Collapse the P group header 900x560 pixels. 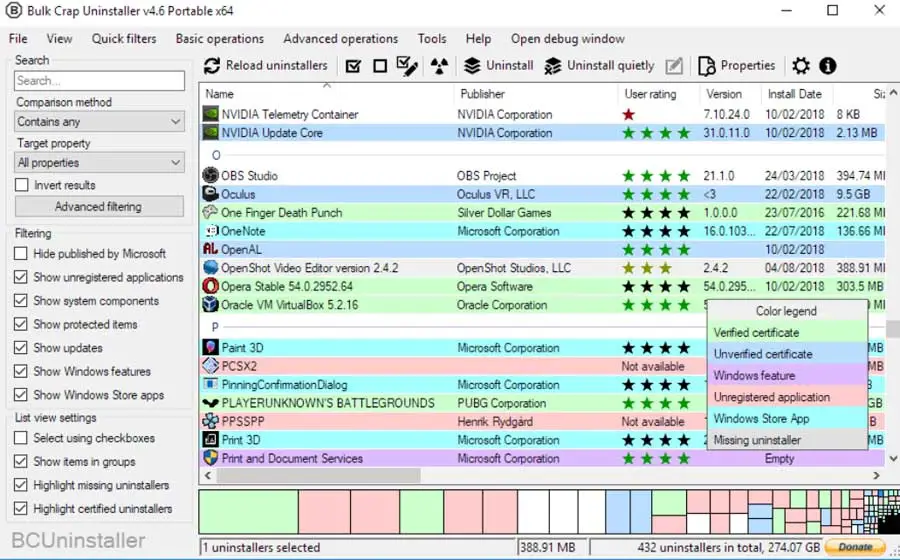point(215,326)
